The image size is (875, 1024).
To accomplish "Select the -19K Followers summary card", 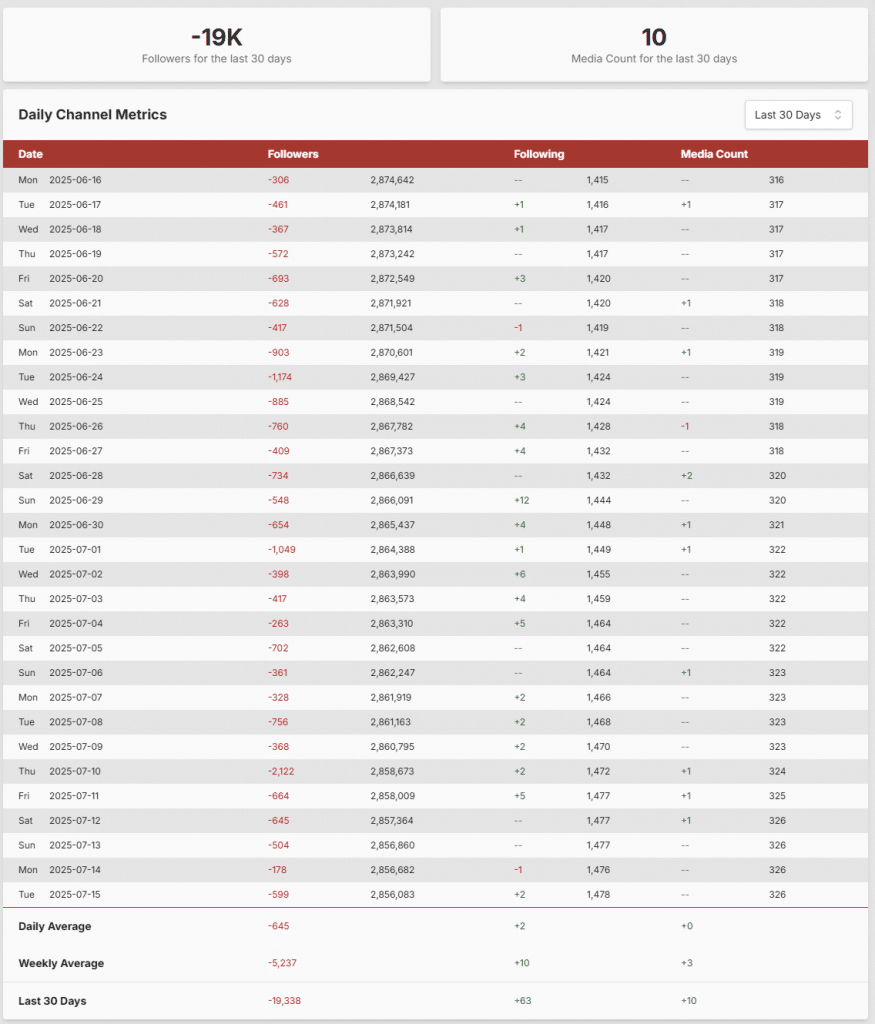I will pyautogui.click(x=216, y=45).
